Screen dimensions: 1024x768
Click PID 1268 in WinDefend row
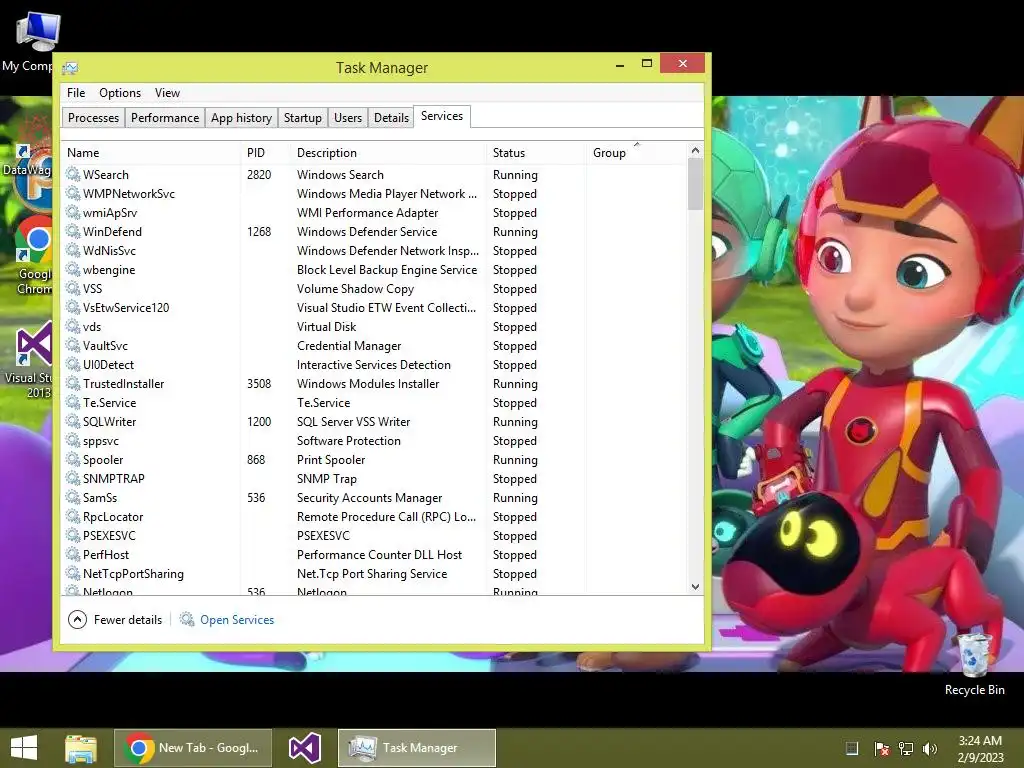pos(259,231)
